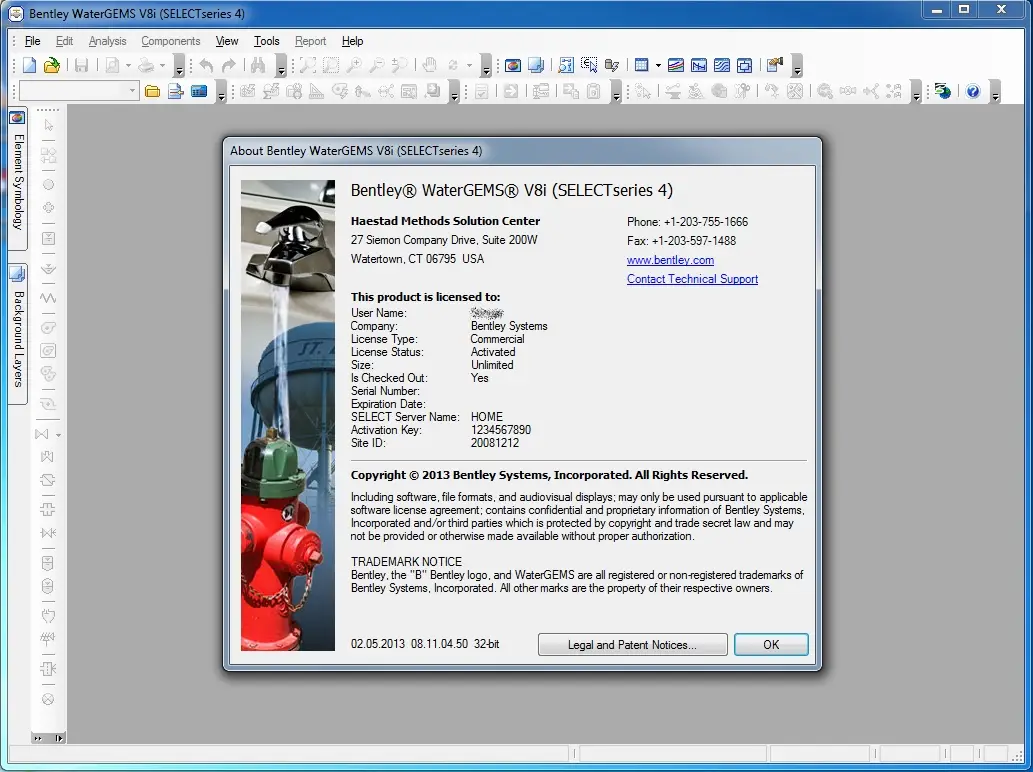Image resolution: width=1033 pixels, height=772 pixels.
Task: Click the Legal and Patent Notices button
Action: point(632,645)
